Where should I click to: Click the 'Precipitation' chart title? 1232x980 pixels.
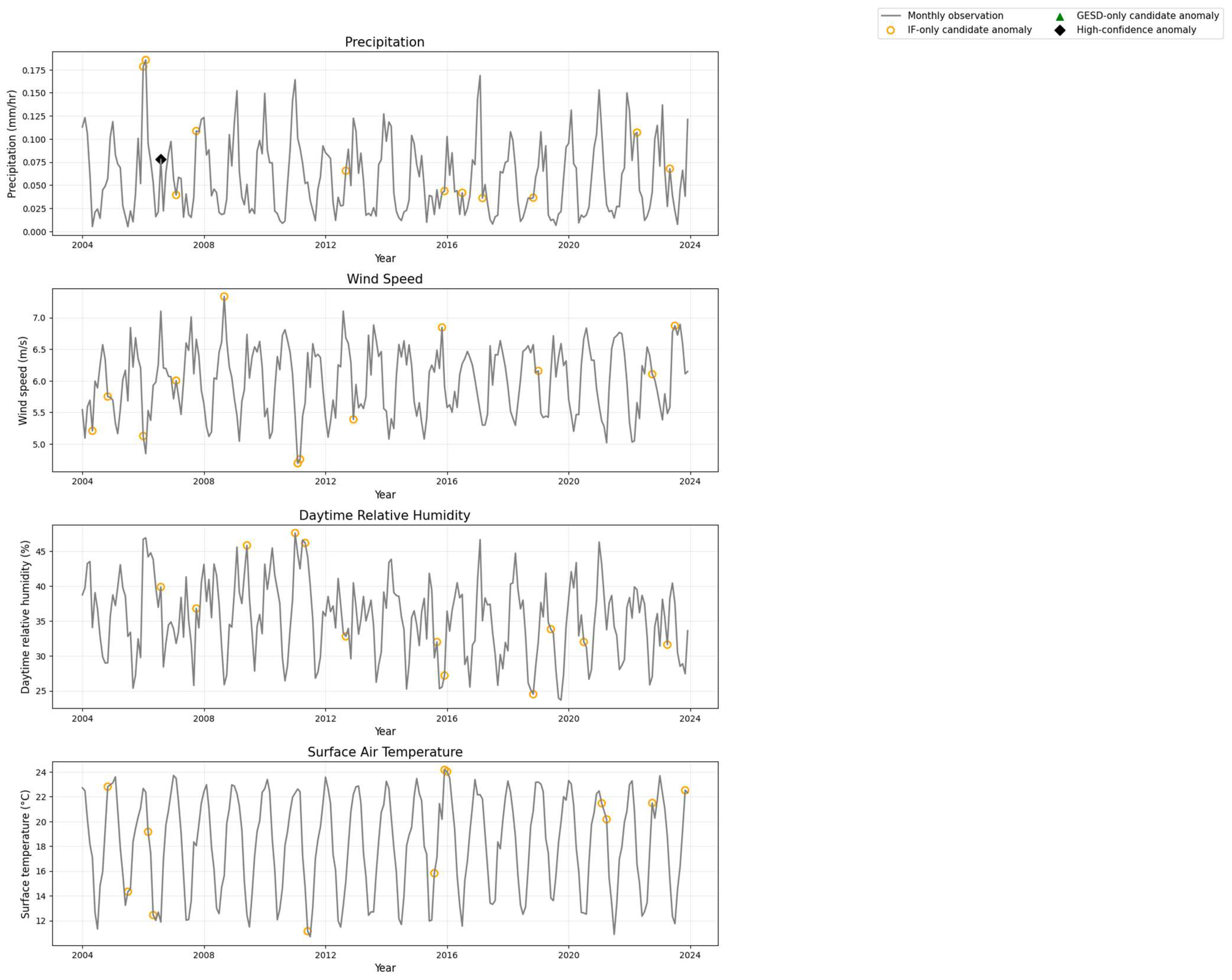[x=385, y=42]
